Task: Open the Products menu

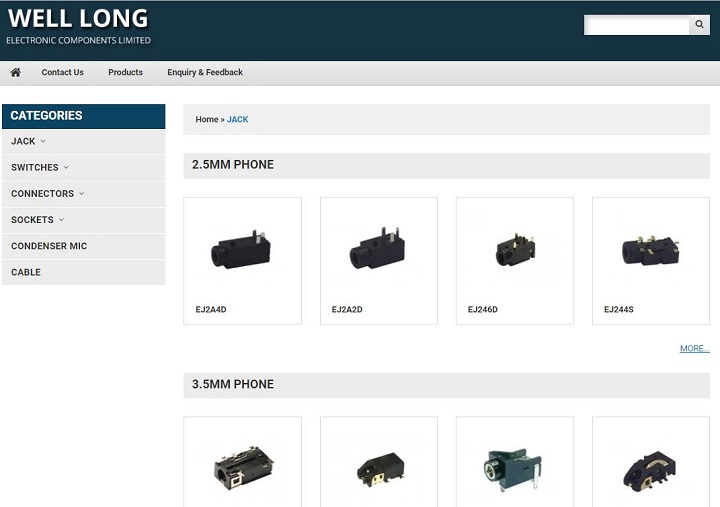Action: 125,73
